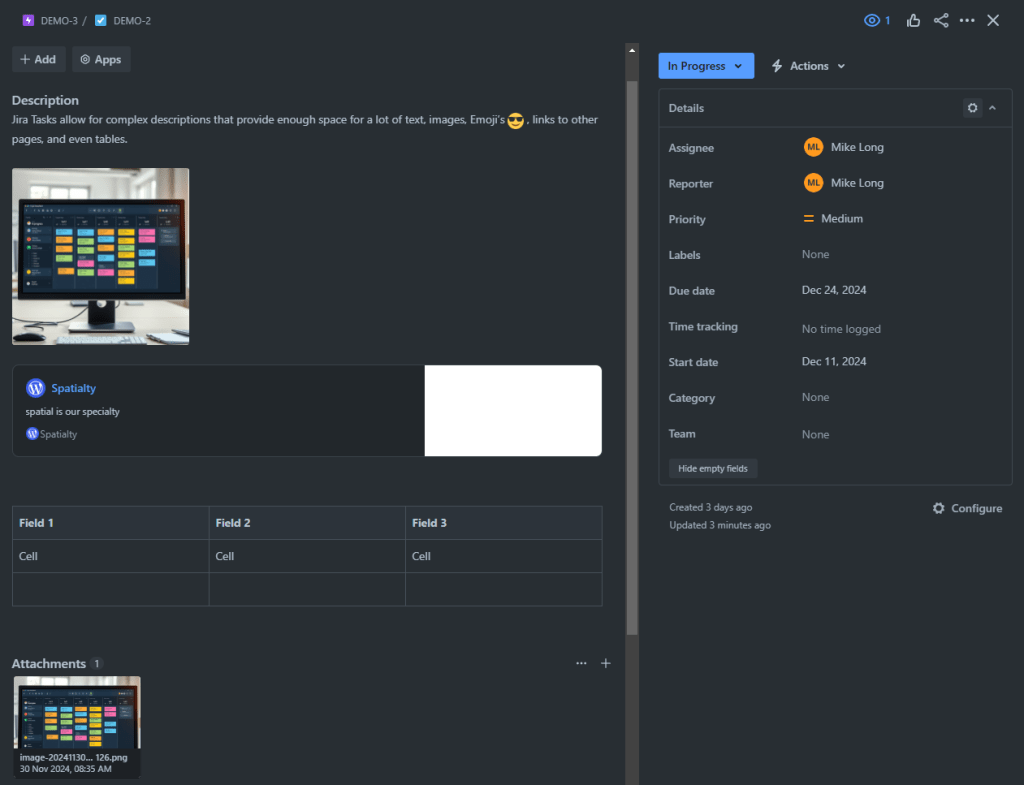
Task: Open attachments three-dot options menu
Action: 581,663
